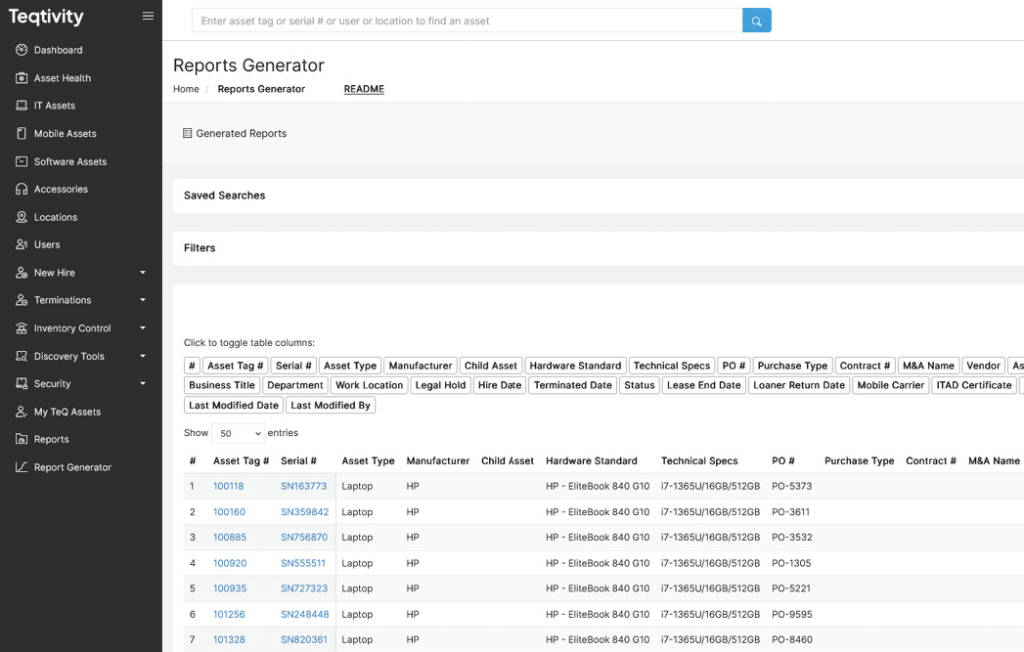
Task: Click the README link
Action: [x=364, y=89]
